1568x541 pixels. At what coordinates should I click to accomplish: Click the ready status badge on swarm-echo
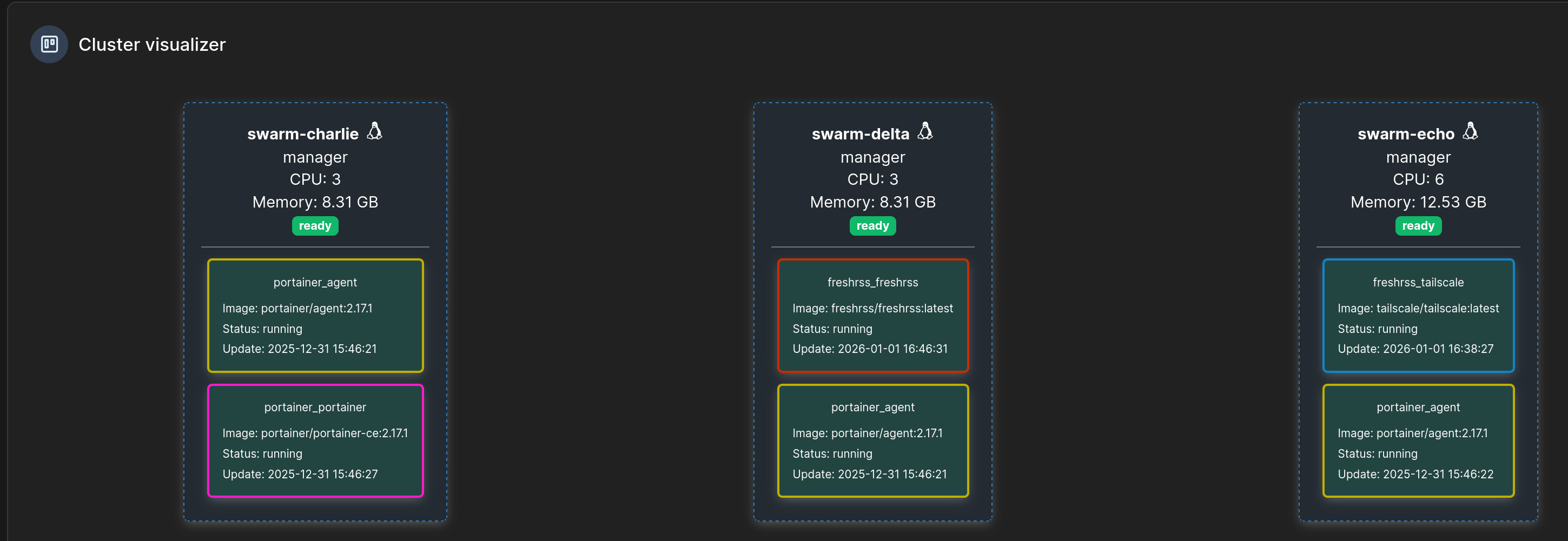coord(1418,226)
